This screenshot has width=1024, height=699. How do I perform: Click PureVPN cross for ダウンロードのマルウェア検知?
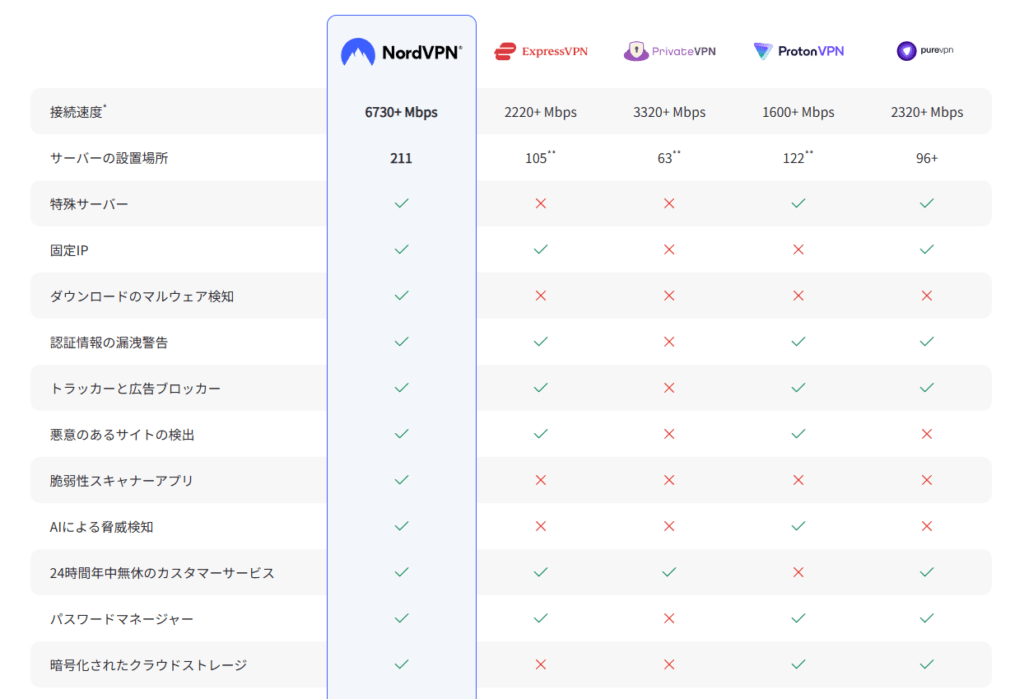tap(927, 296)
